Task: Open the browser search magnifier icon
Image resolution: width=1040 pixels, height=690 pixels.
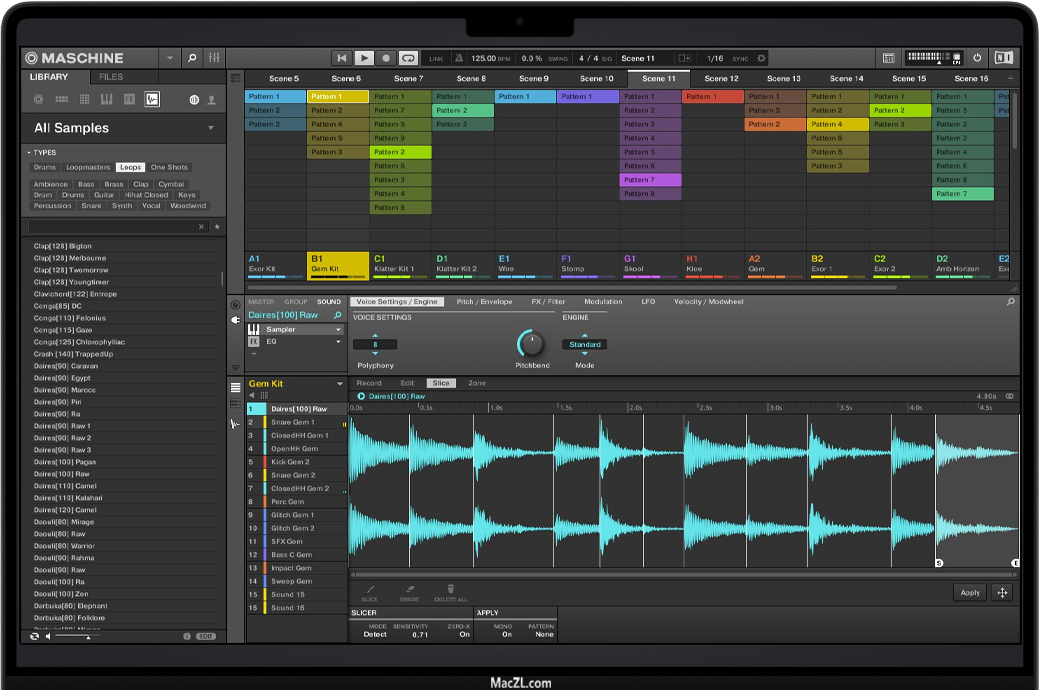Action: [x=192, y=58]
